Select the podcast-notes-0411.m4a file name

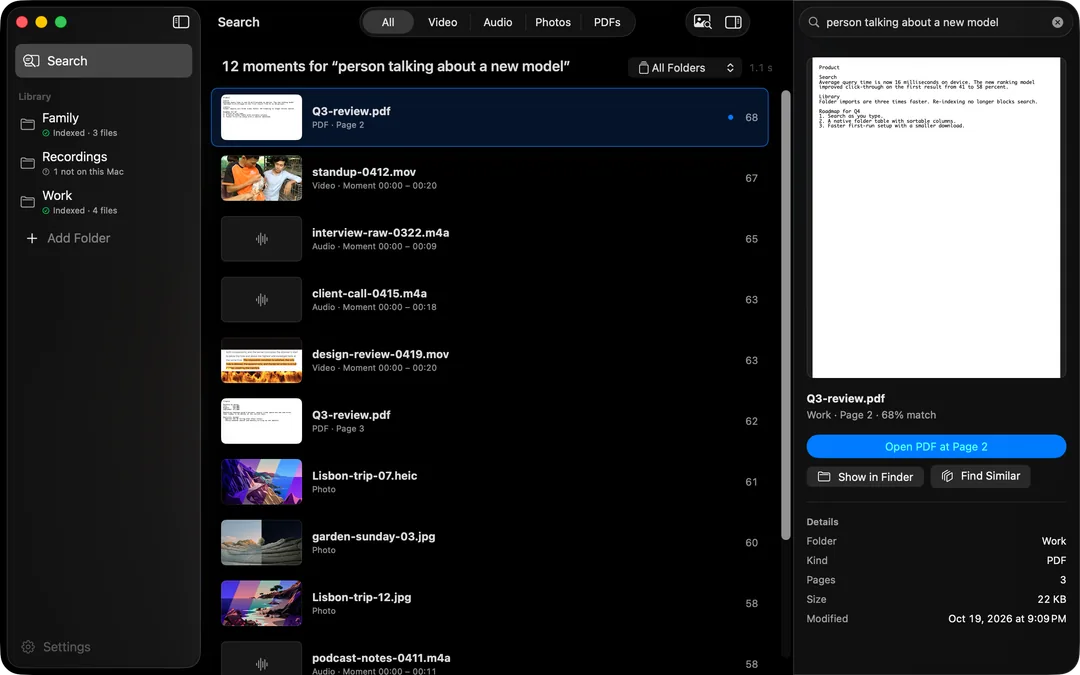click(381, 658)
